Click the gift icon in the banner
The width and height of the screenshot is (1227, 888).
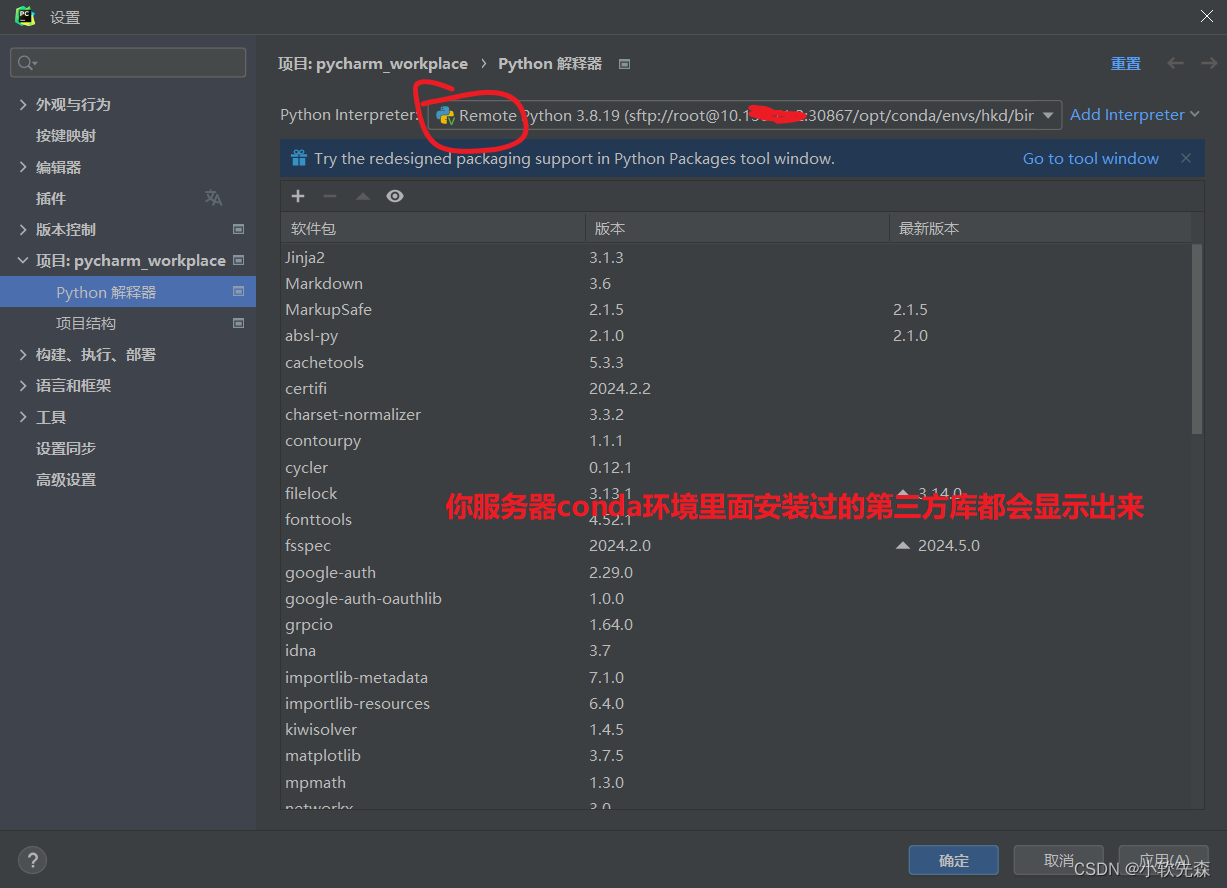point(298,158)
